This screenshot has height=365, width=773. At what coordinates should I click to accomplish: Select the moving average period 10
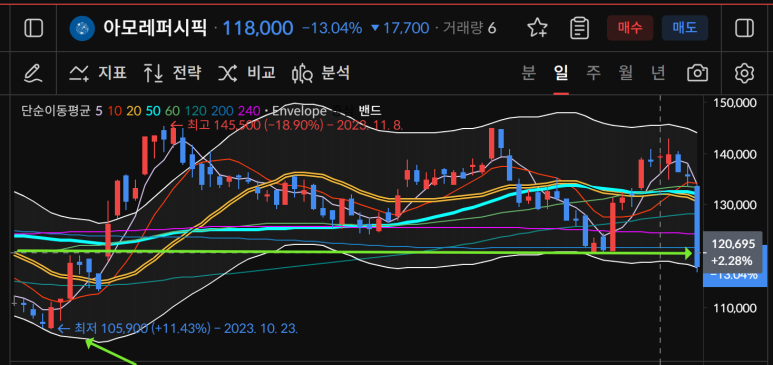pos(114,111)
